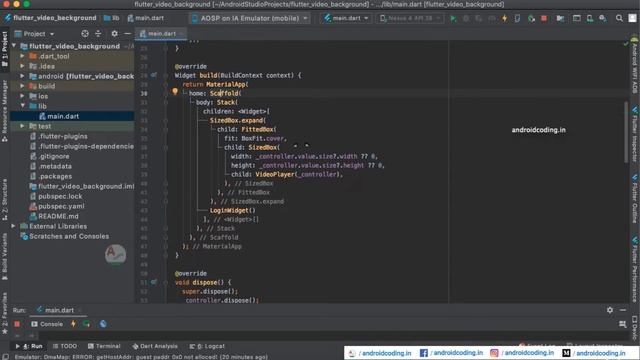640x360 pixels.
Task: Open the Nexus device target dropdown
Action: (x=410, y=18)
